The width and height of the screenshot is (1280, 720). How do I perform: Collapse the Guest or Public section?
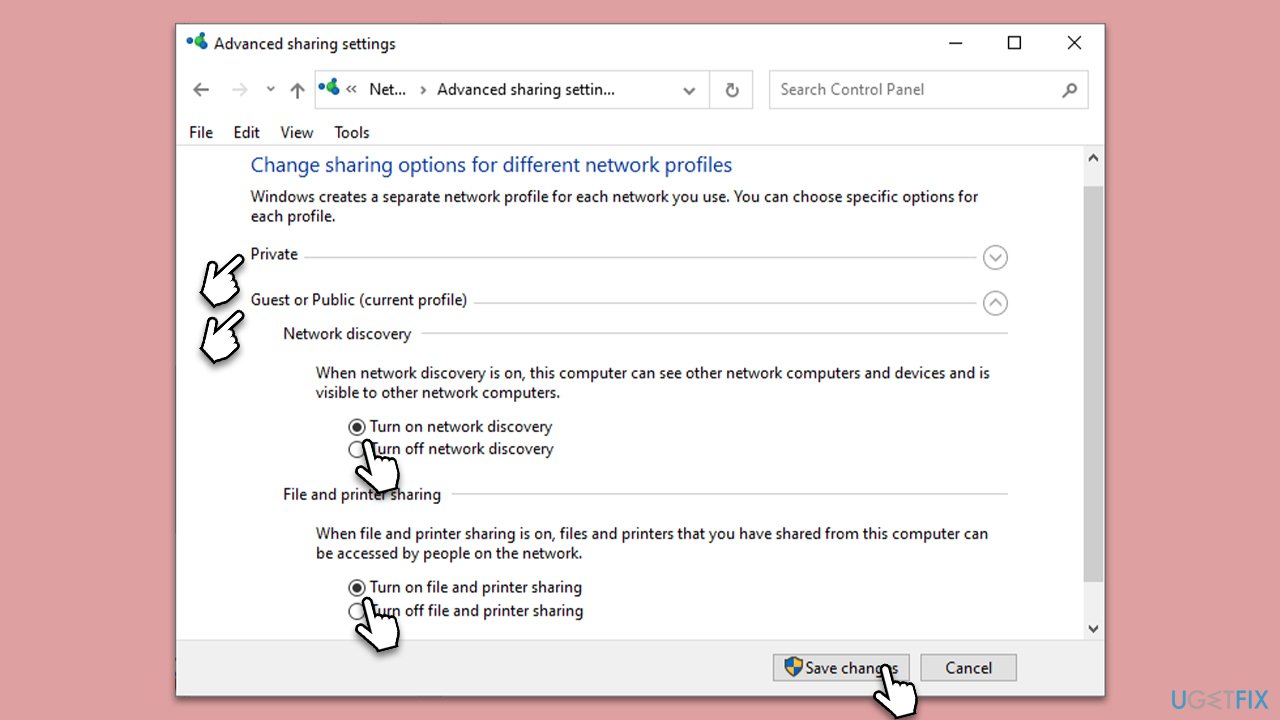(995, 302)
